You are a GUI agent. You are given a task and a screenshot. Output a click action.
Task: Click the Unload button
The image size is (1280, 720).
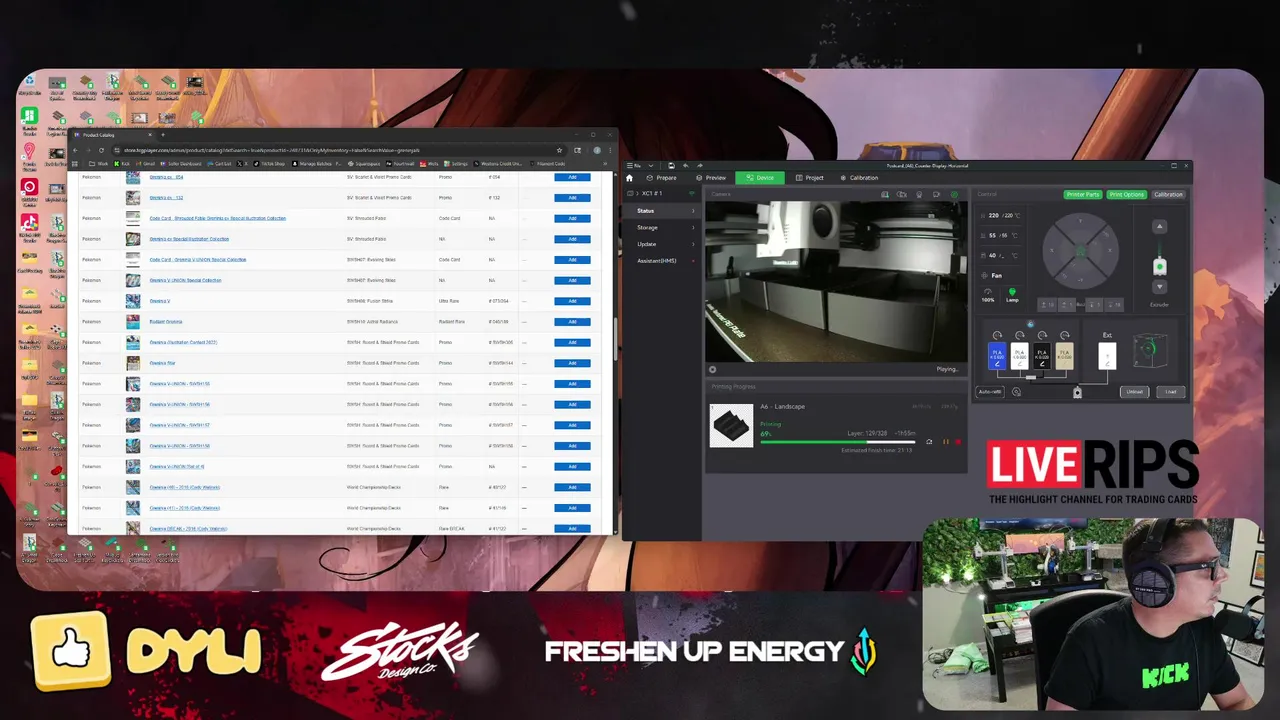tap(1134, 392)
